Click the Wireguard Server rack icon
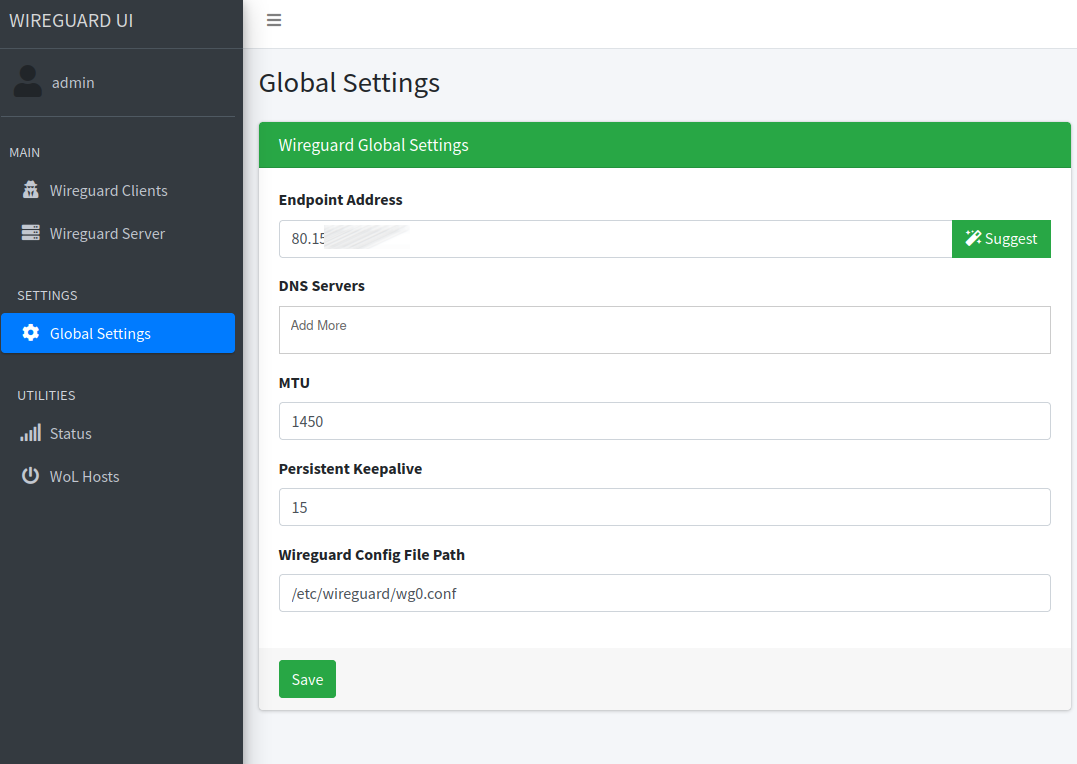This screenshot has width=1077, height=764. point(30,233)
